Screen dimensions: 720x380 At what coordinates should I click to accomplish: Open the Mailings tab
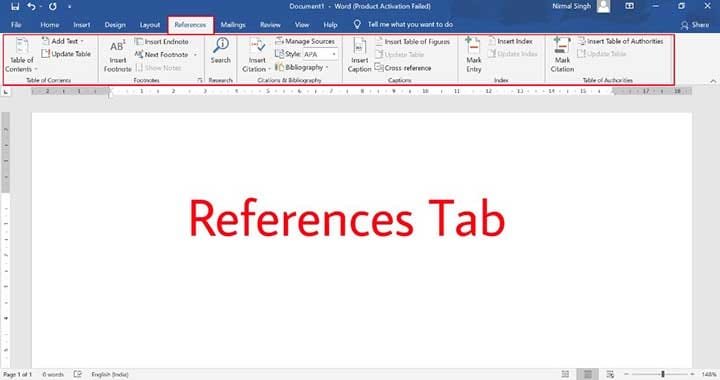233,25
